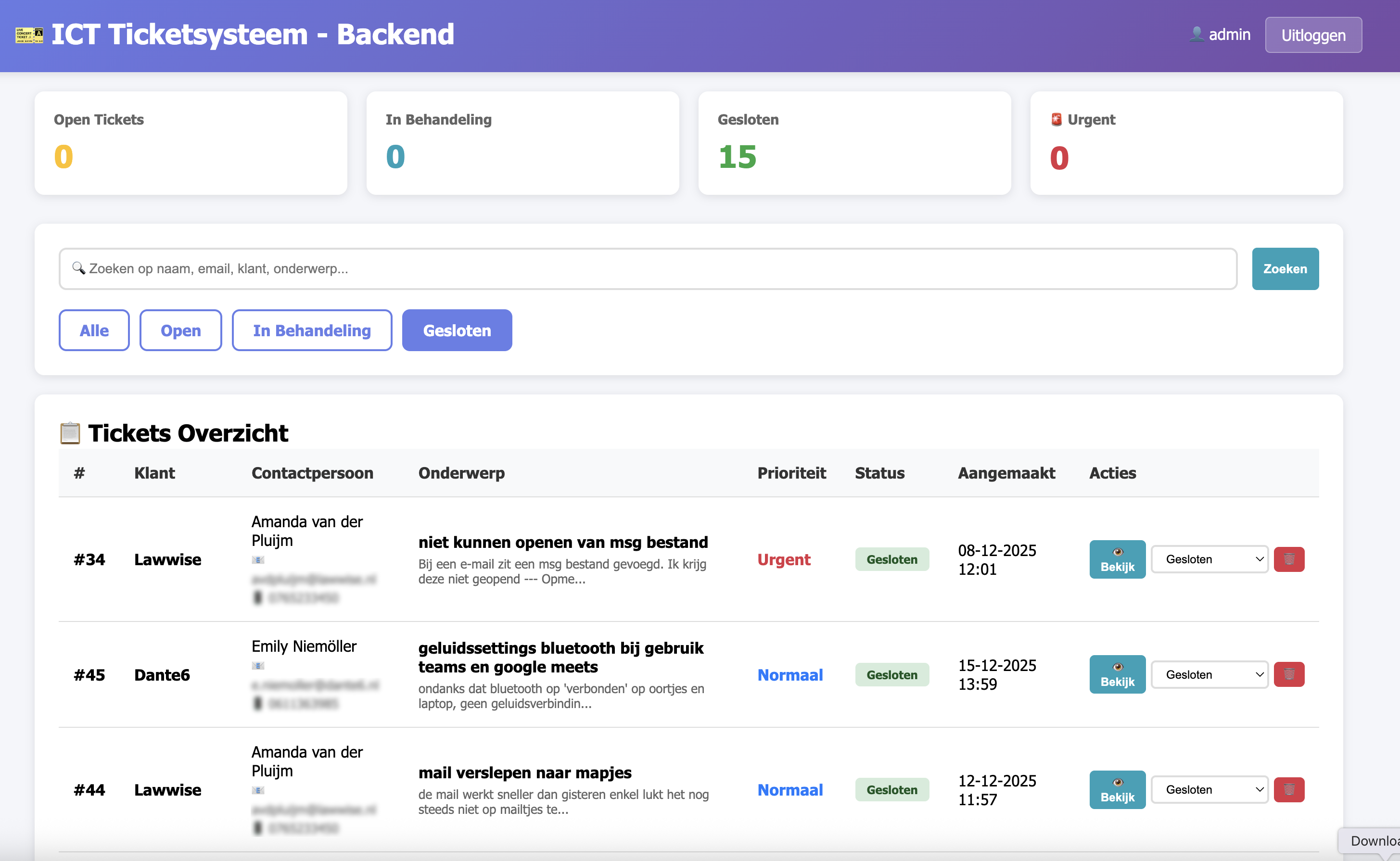This screenshot has height=861, width=1400.
Task: Open the status dropdown for ticket #34
Action: pos(1209,559)
